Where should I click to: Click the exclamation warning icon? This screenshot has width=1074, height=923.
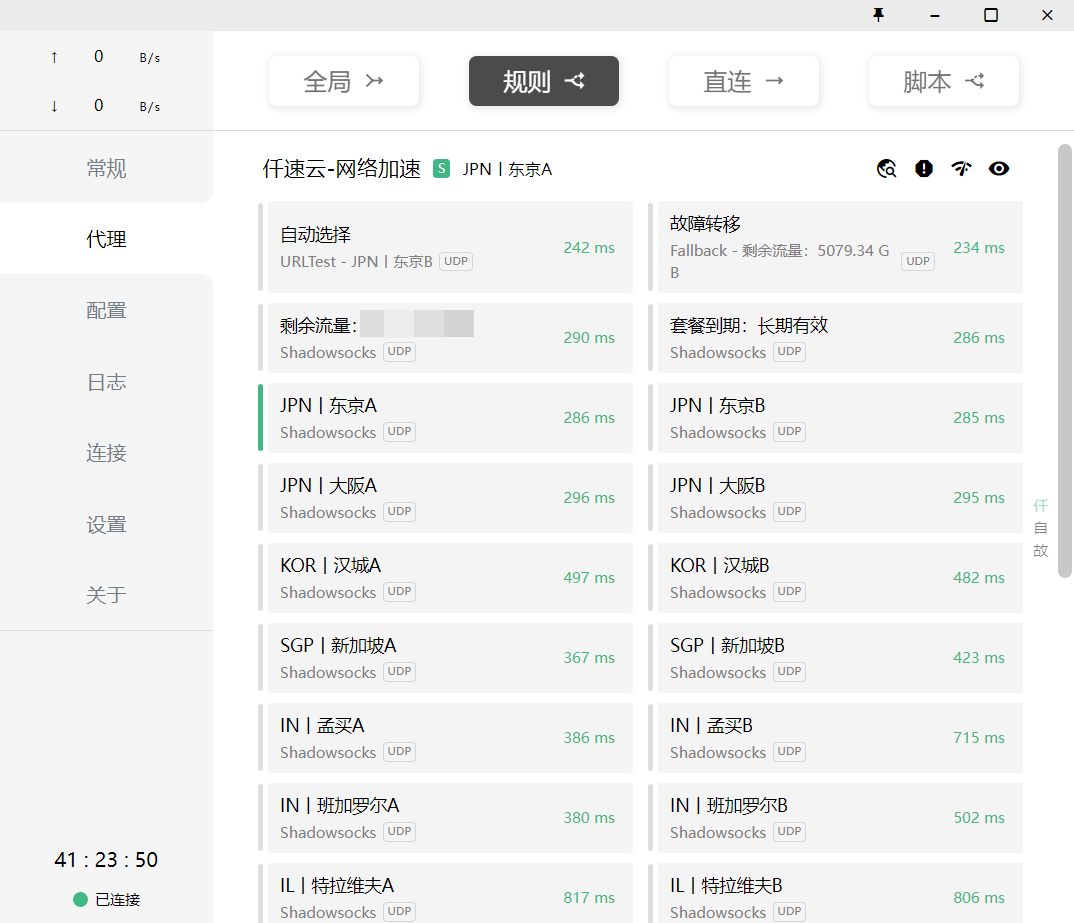point(924,169)
